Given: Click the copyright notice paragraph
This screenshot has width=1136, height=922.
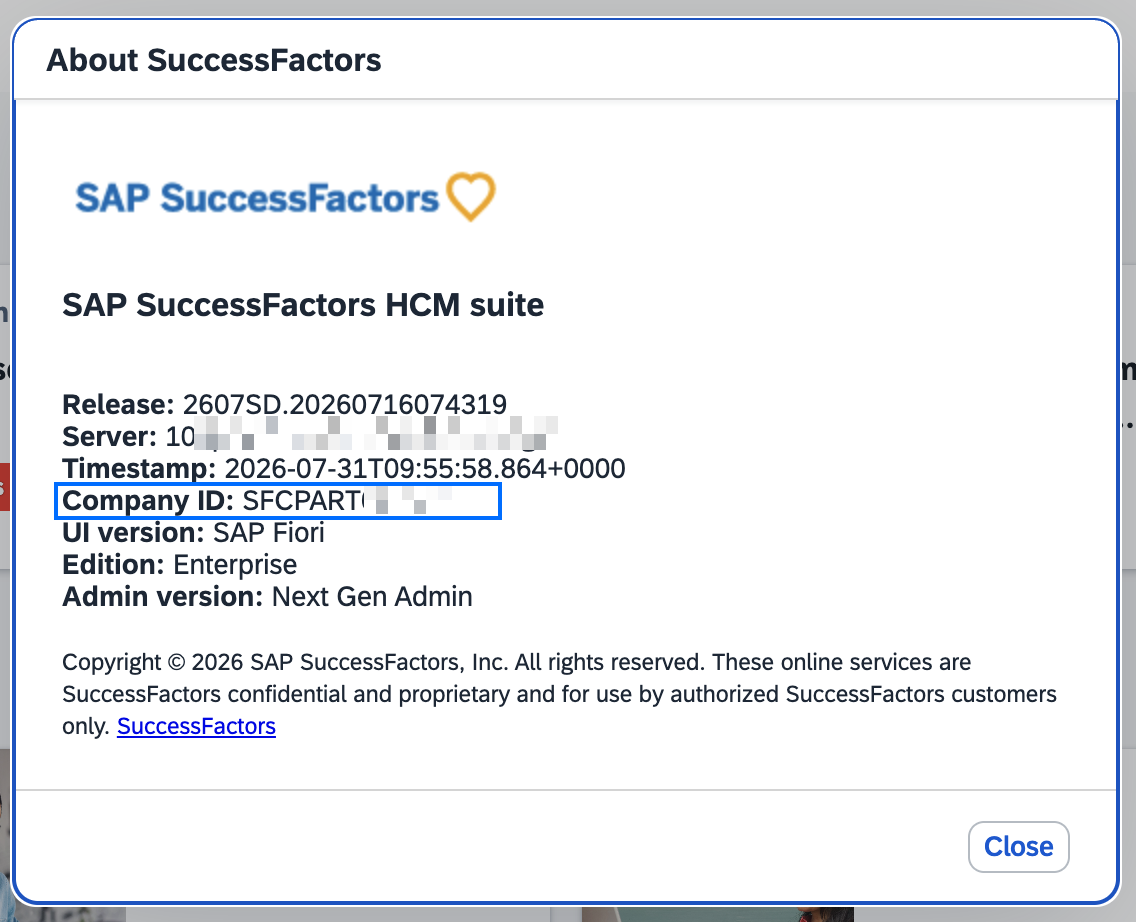Looking at the screenshot, I should click(x=559, y=694).
